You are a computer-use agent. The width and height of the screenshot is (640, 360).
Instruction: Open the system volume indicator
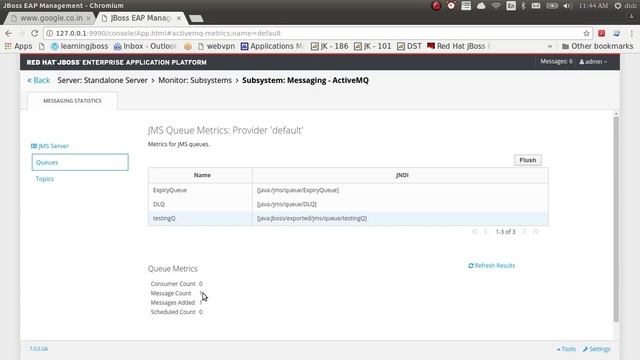tap(567, 6)
